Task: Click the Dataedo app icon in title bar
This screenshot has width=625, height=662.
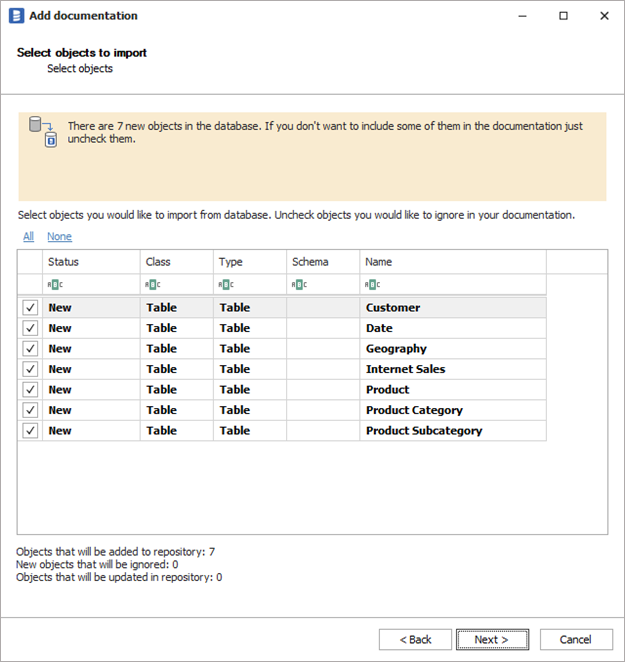Action: pos(16,16)
